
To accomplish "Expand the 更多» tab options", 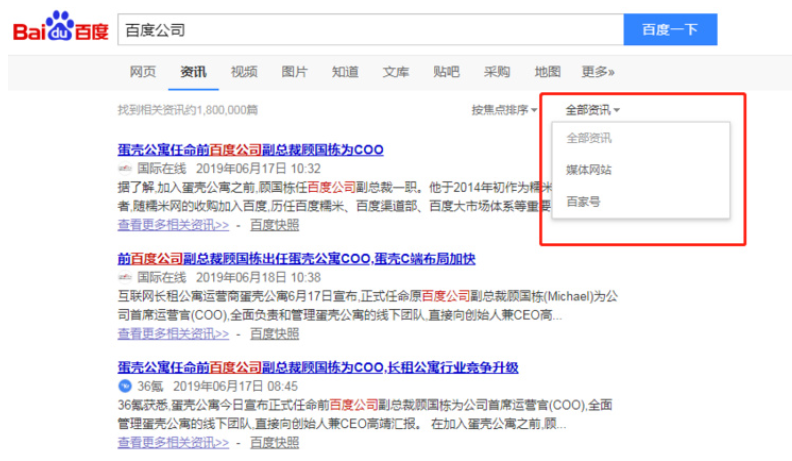I will (598, 72).
